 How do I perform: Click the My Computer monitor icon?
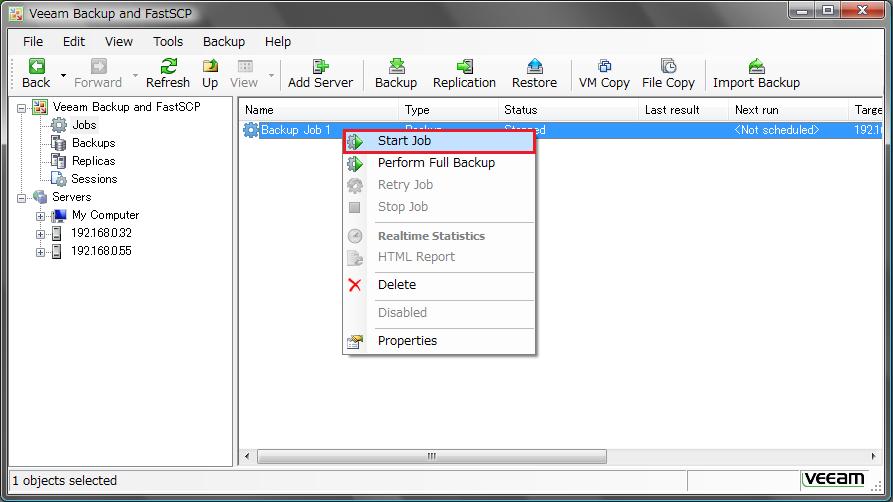coord(59,215)
